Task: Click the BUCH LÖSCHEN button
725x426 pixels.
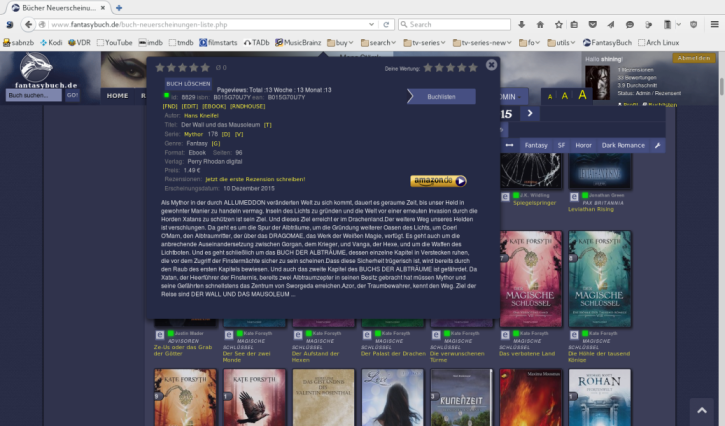Action: coord(188,84)
